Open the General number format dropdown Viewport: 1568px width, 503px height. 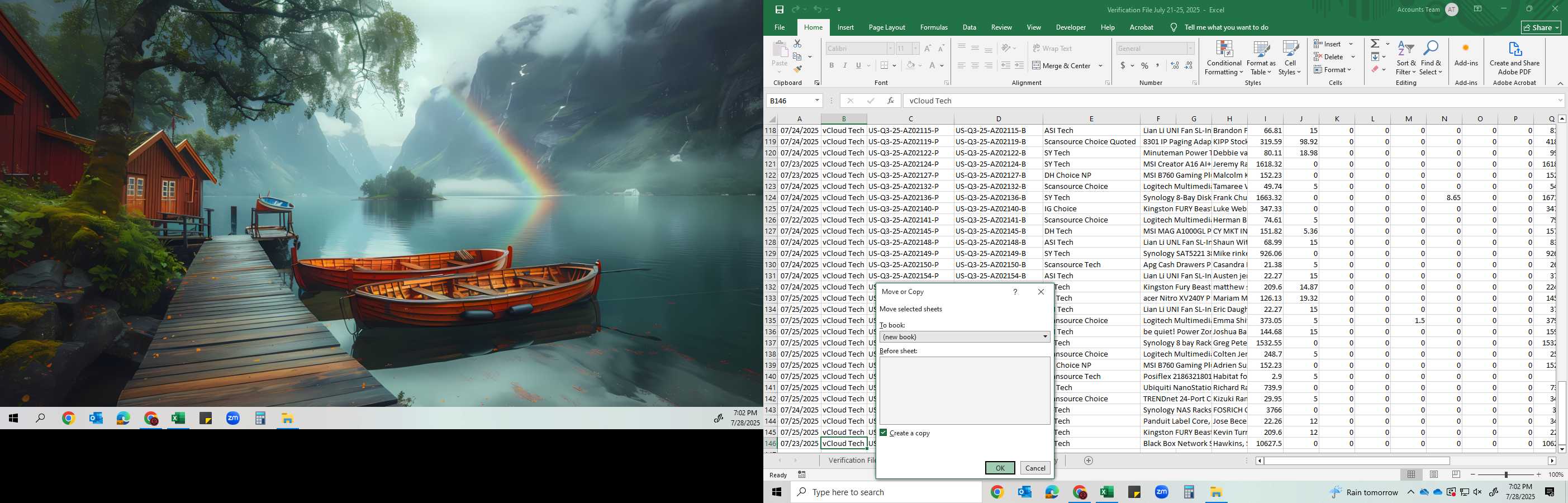1191,49
